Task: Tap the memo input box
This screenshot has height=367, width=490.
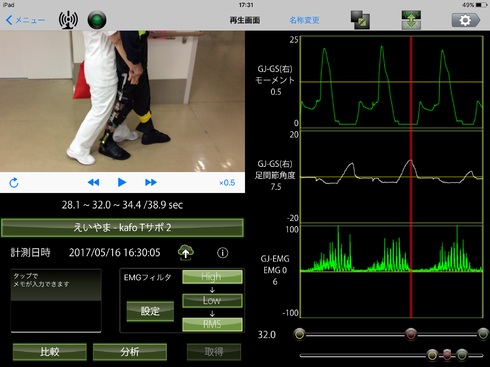Action: [x=56, y=301]
